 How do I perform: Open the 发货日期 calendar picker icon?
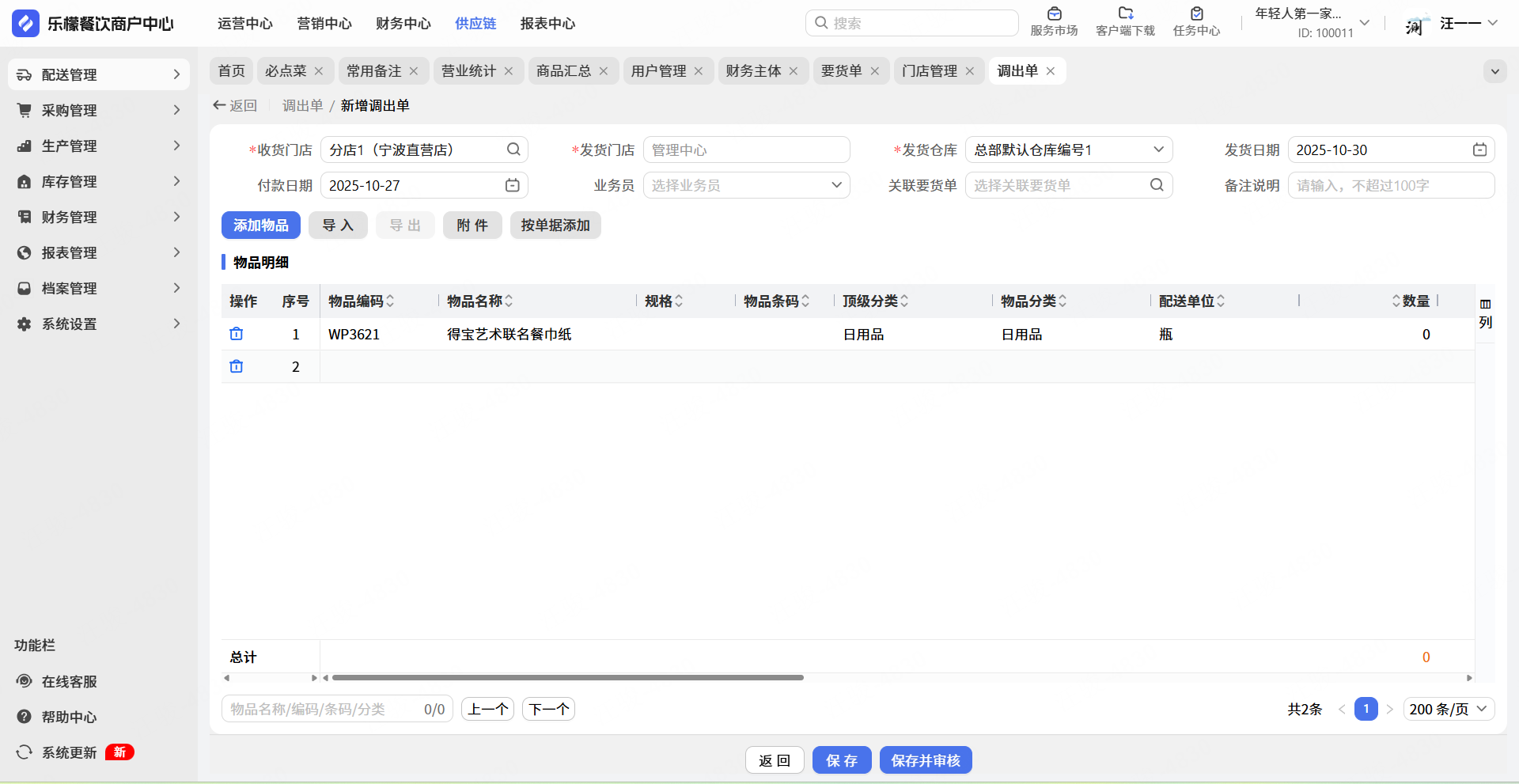[1479, 150]
